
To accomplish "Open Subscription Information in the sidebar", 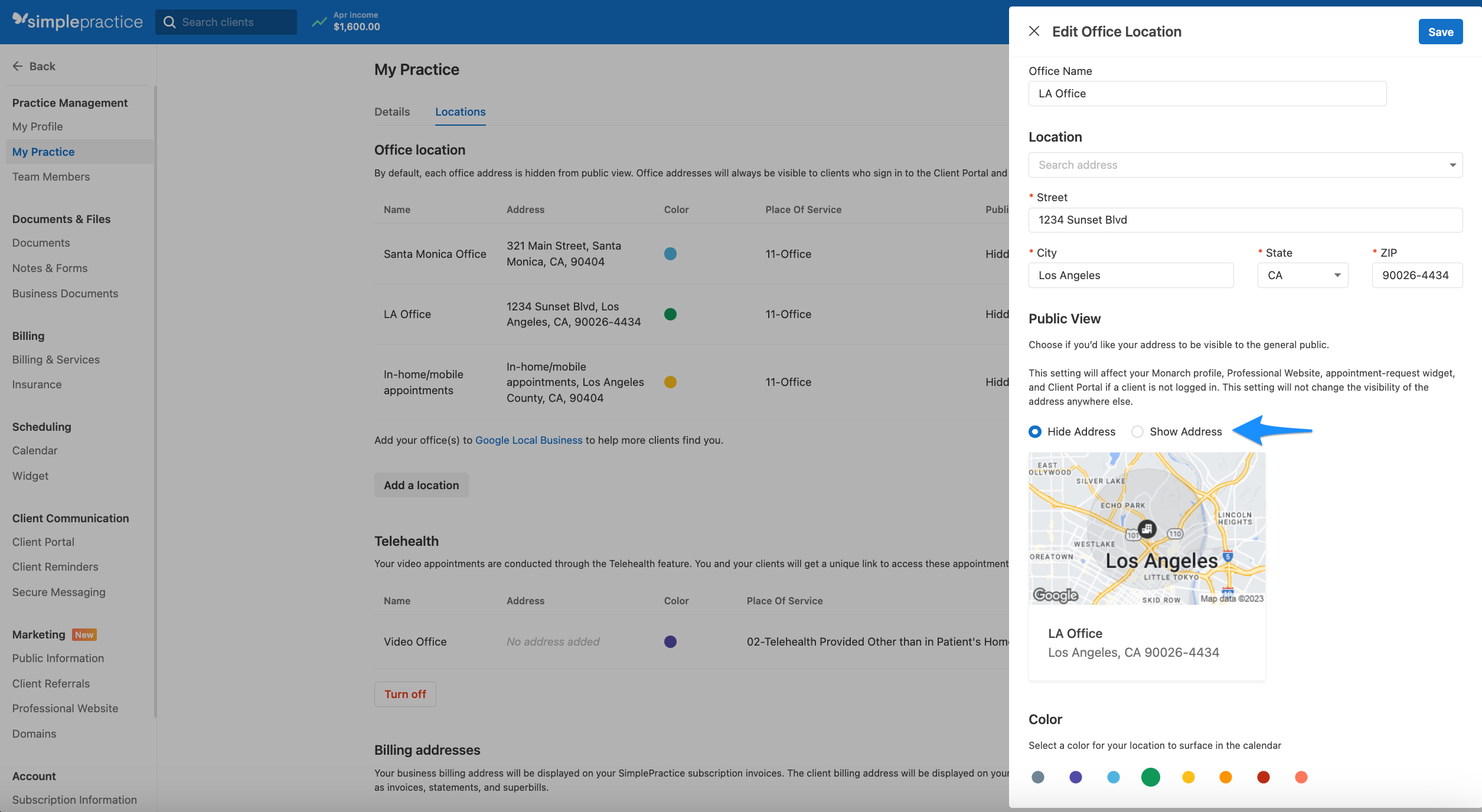I will pyautogui.click(x=74, y=800).
